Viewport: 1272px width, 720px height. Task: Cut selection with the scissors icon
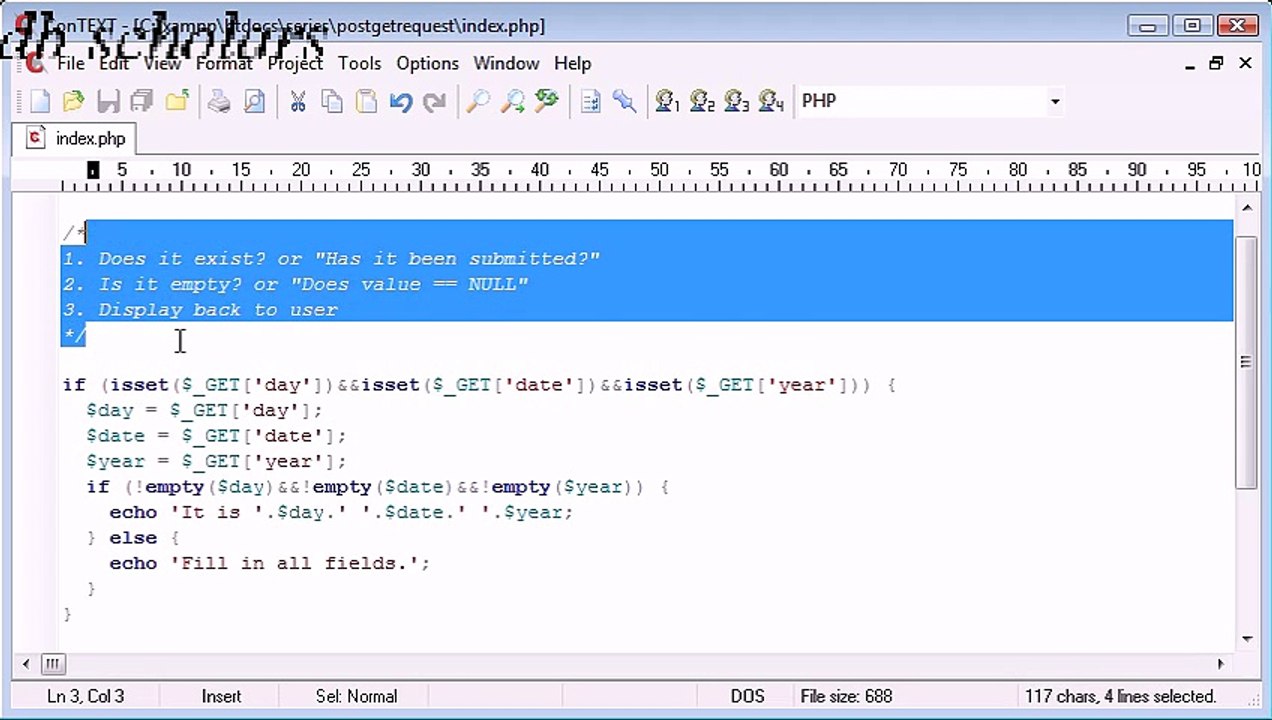(x=297, y=101)
